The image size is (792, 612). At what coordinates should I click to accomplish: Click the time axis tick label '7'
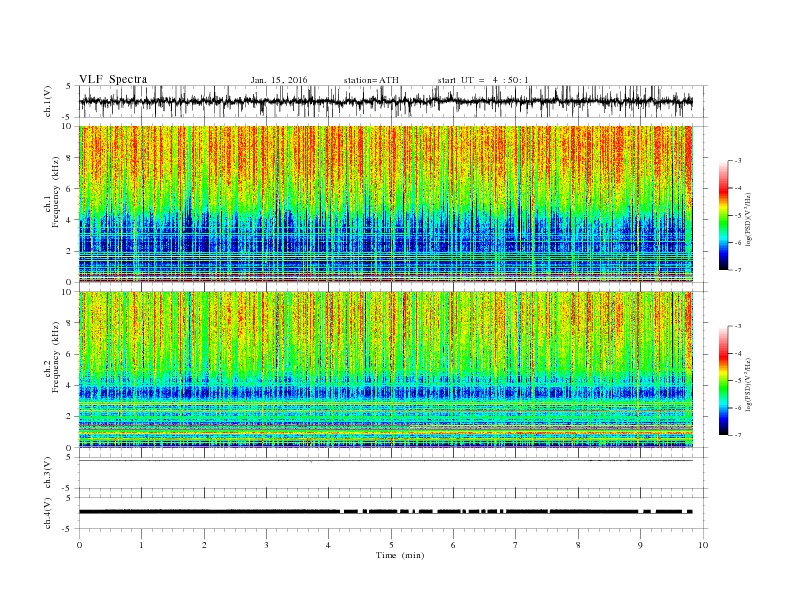(516, 545)
